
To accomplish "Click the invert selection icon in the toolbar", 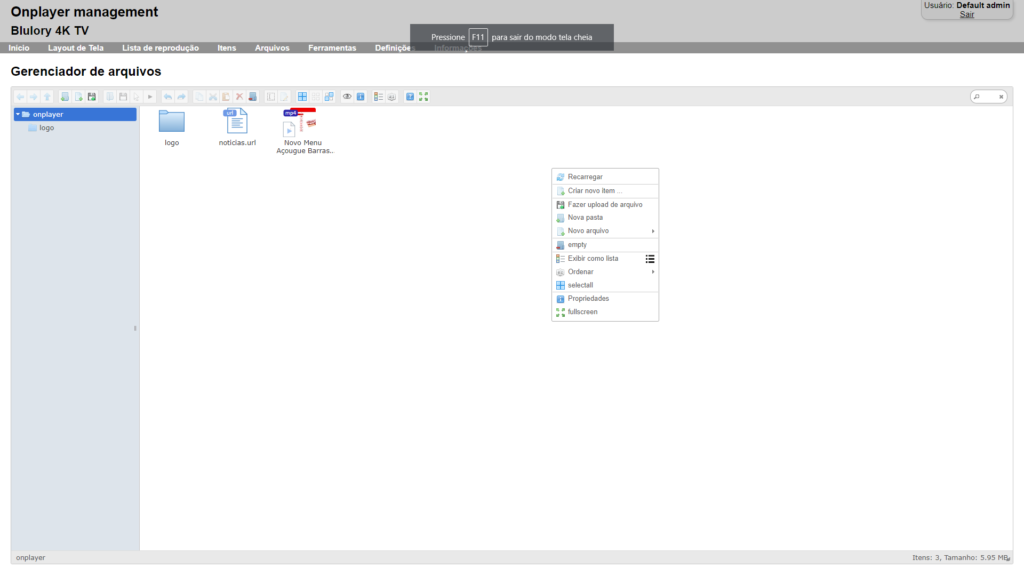I will [x=329, y=97].
